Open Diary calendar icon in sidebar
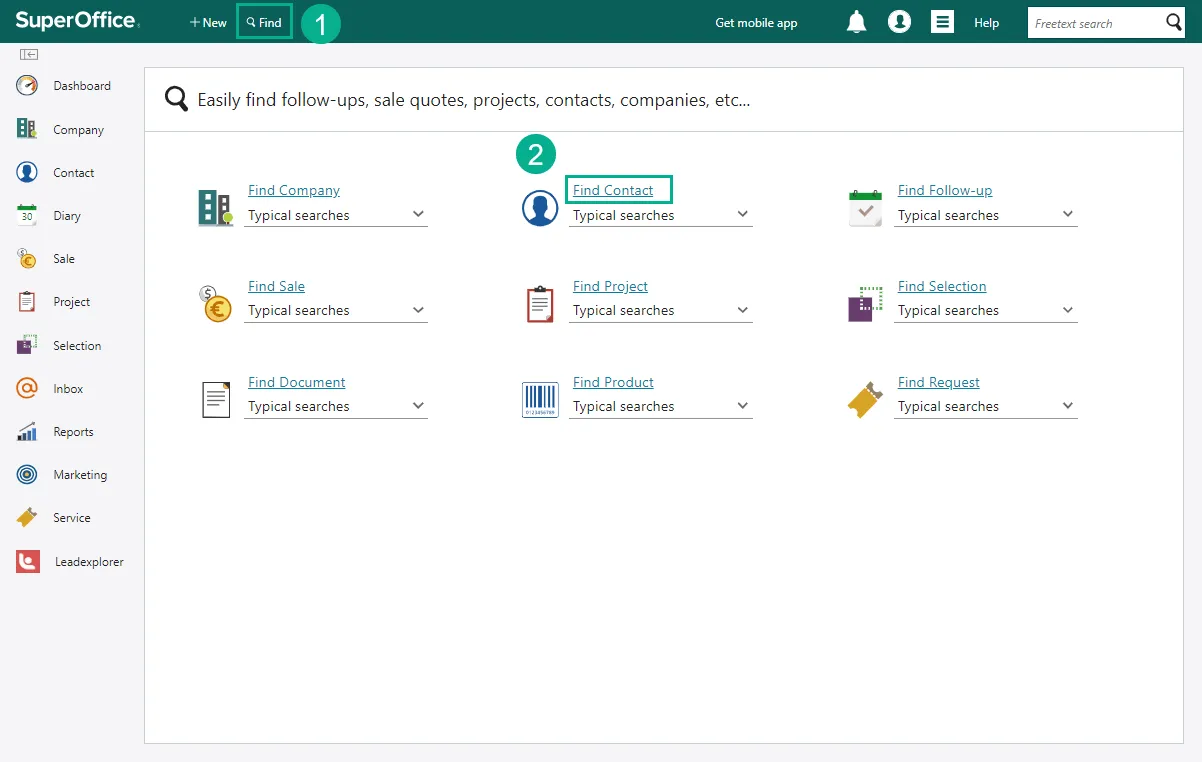Viewport: 1202px width, 762px height. 27,216
